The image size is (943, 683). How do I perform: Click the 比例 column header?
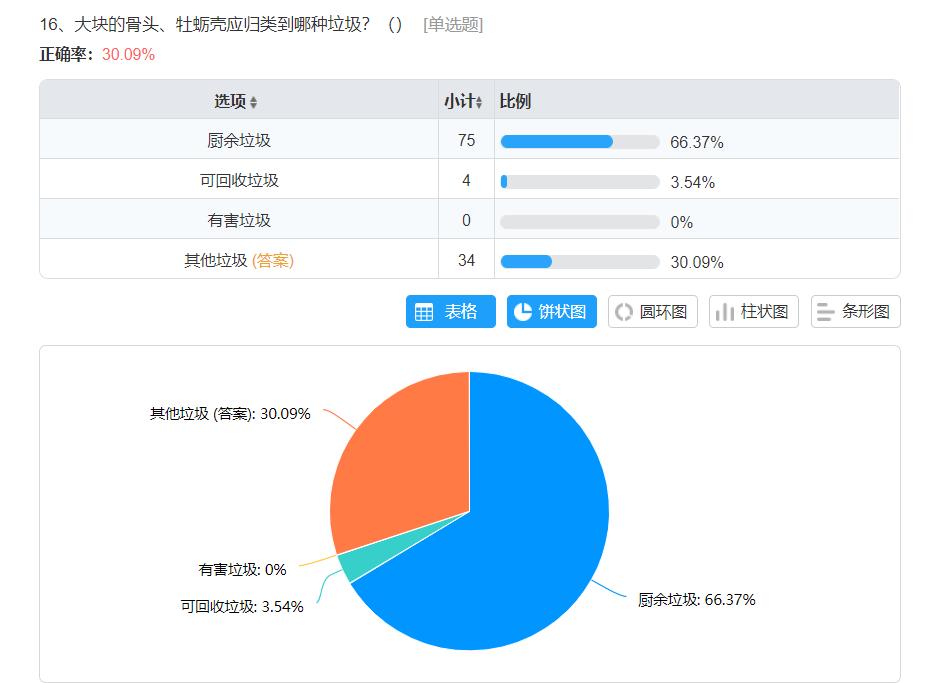pos(515,102)
